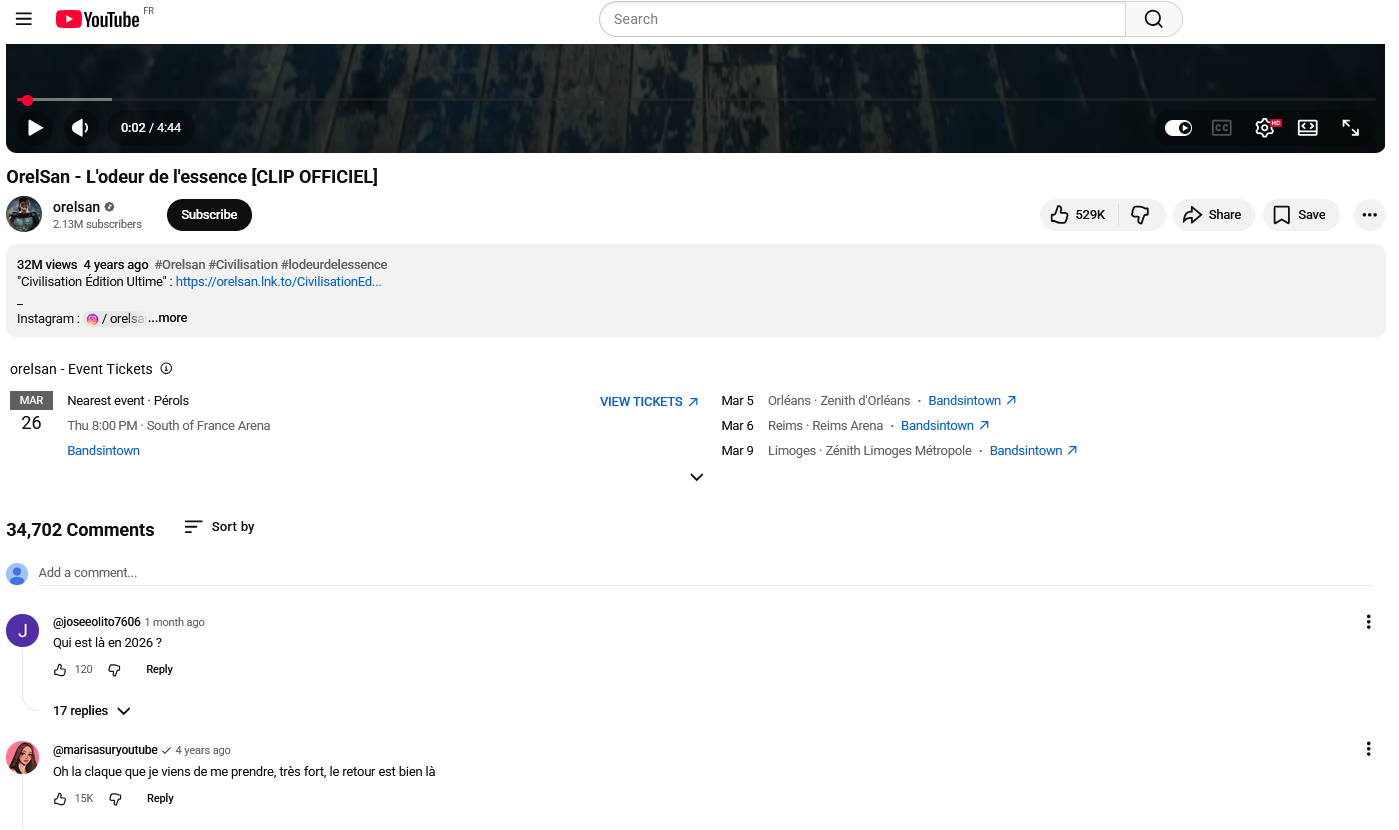Viewport: 1399px width, 830px height.
Task: Open Bandsintown link for Orléans event
Action: (x=972, y=401)
